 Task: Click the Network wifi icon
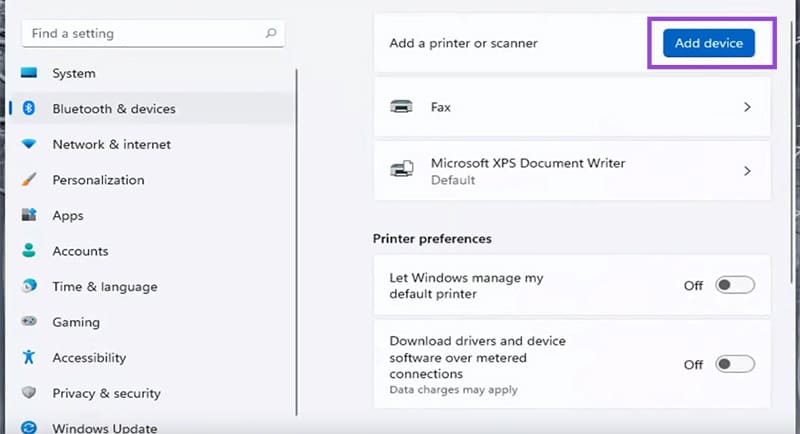29,144
